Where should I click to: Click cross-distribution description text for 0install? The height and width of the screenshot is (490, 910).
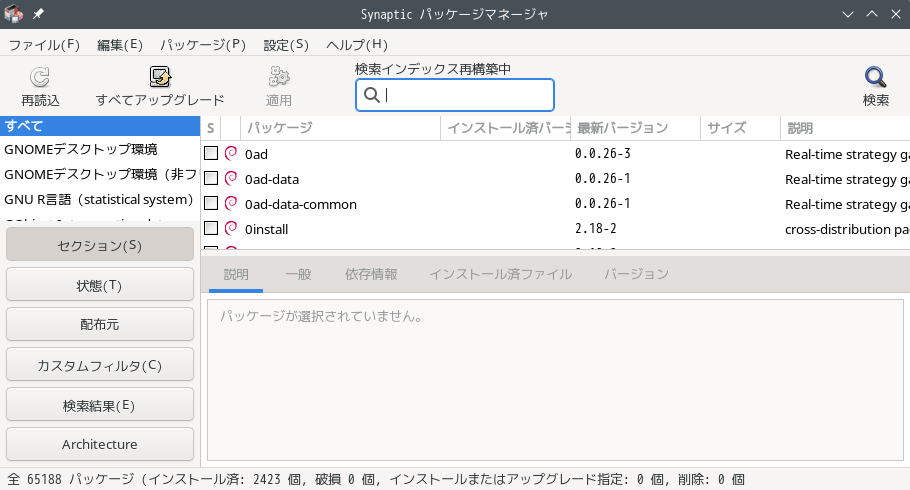[847, 229]
